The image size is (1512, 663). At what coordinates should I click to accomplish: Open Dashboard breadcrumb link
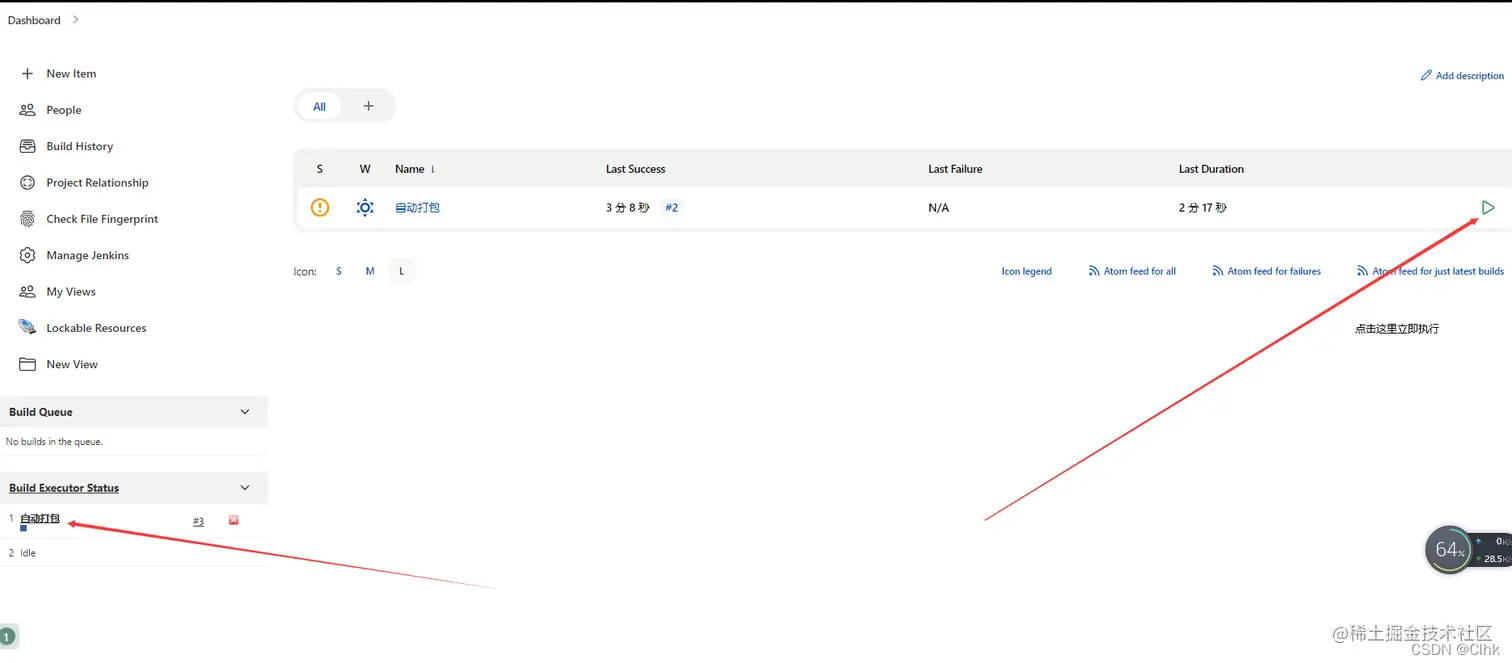(34, 20)
